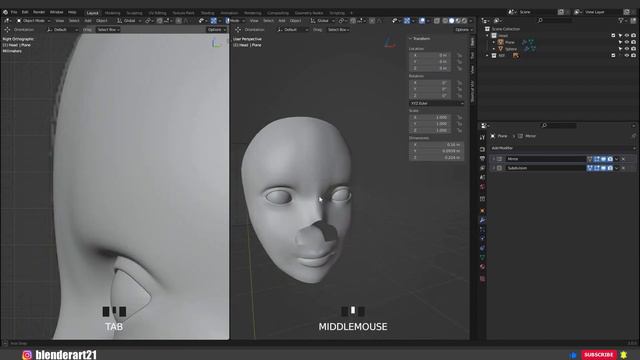Open the Edit menu
The height and width of the screenshot is (360, 640).
click(x=25, y=12)
